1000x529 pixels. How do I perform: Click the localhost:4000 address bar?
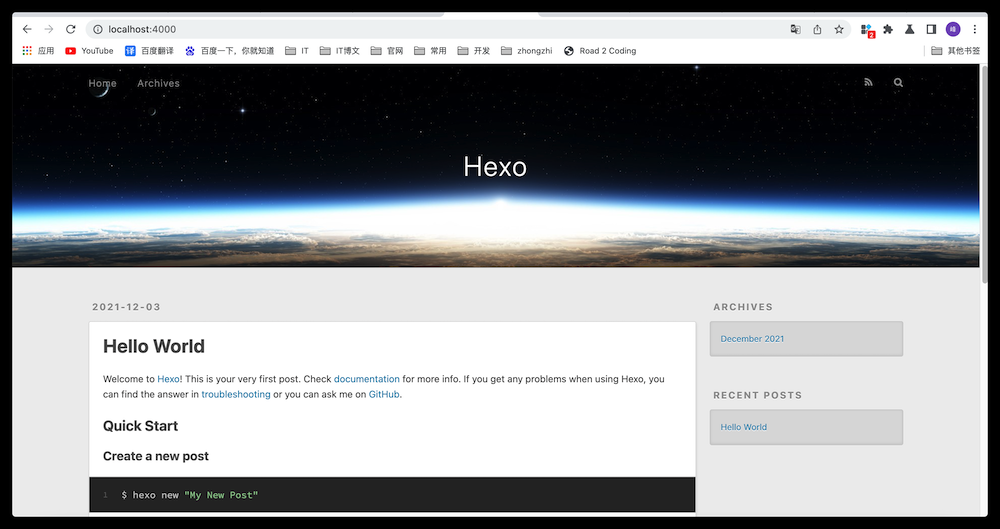400,29
